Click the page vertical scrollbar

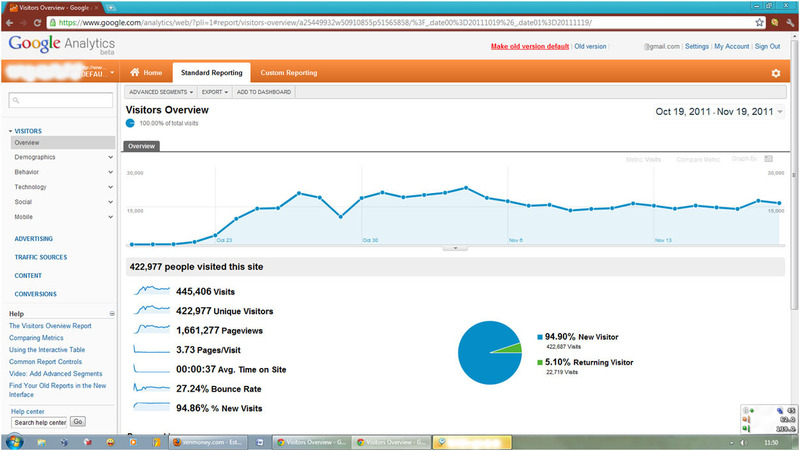coord(794,173)
